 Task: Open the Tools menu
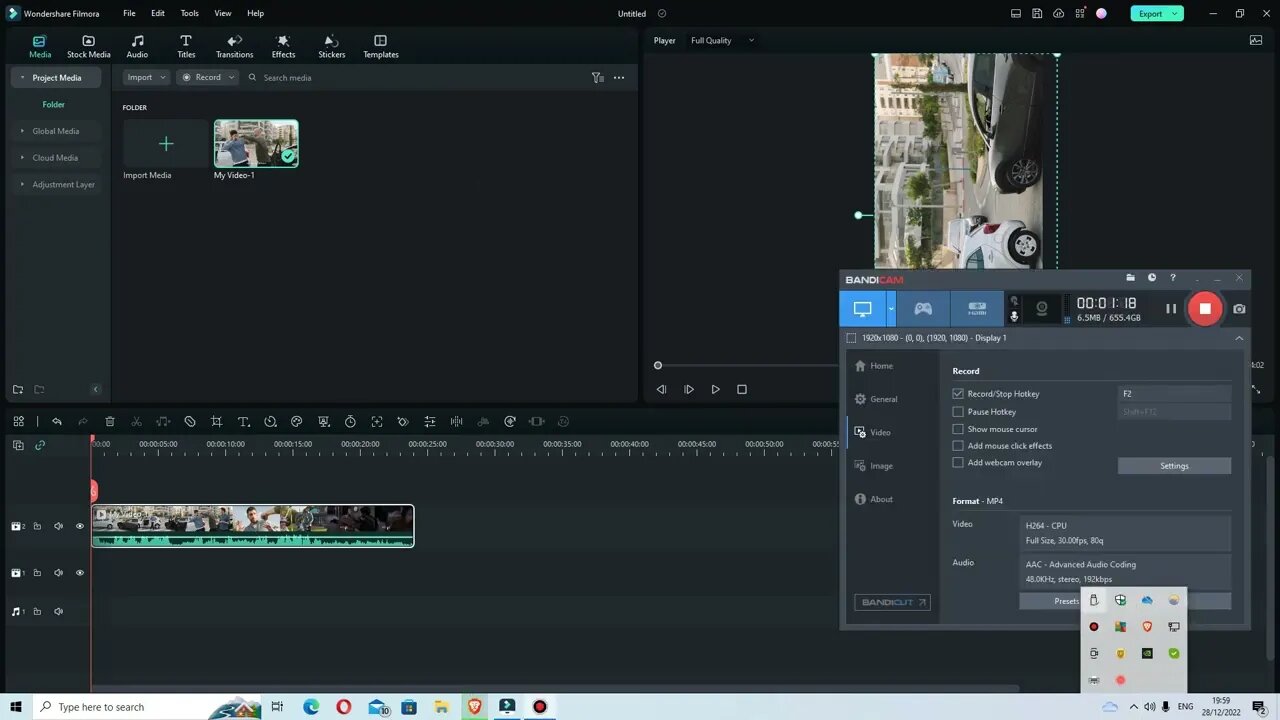tap(189, 13)
